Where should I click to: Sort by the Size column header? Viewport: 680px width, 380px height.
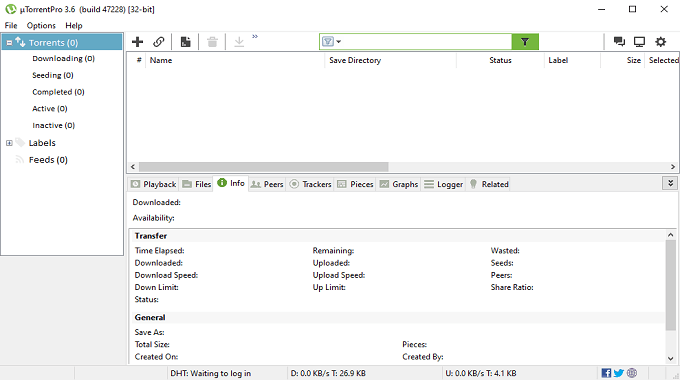(x=634, y=60)
